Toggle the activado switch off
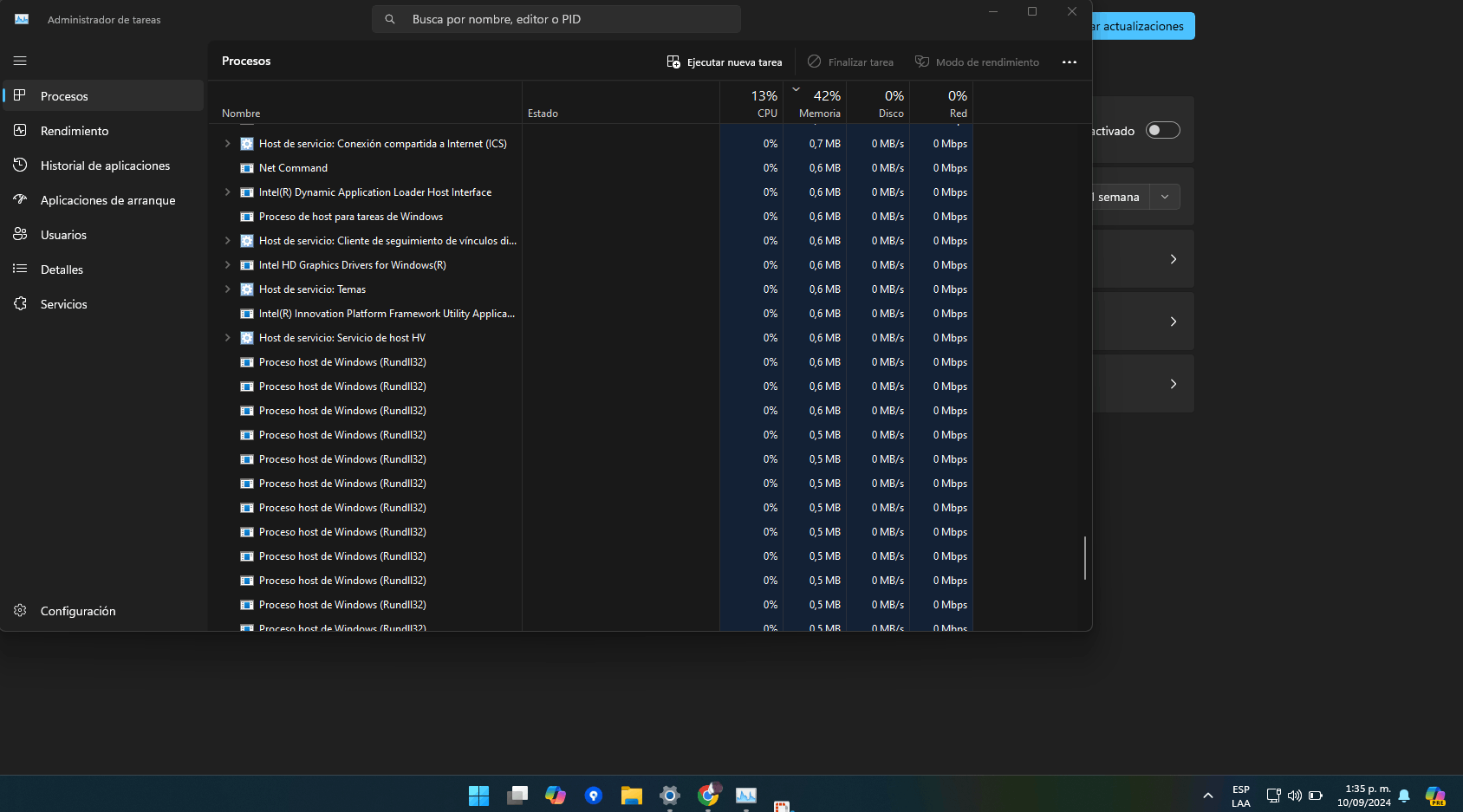1463x812 pixels. point(1163,129)
